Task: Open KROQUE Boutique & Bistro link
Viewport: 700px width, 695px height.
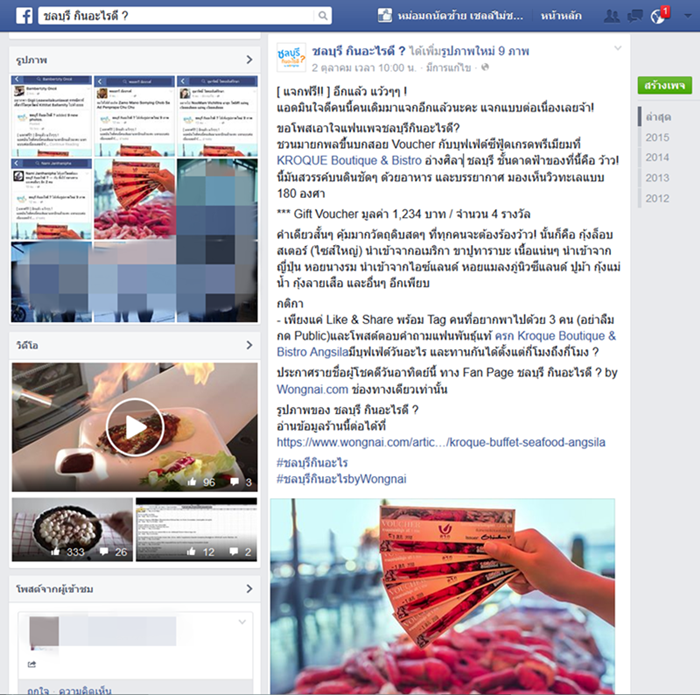Action: click(x=349, y=160)
